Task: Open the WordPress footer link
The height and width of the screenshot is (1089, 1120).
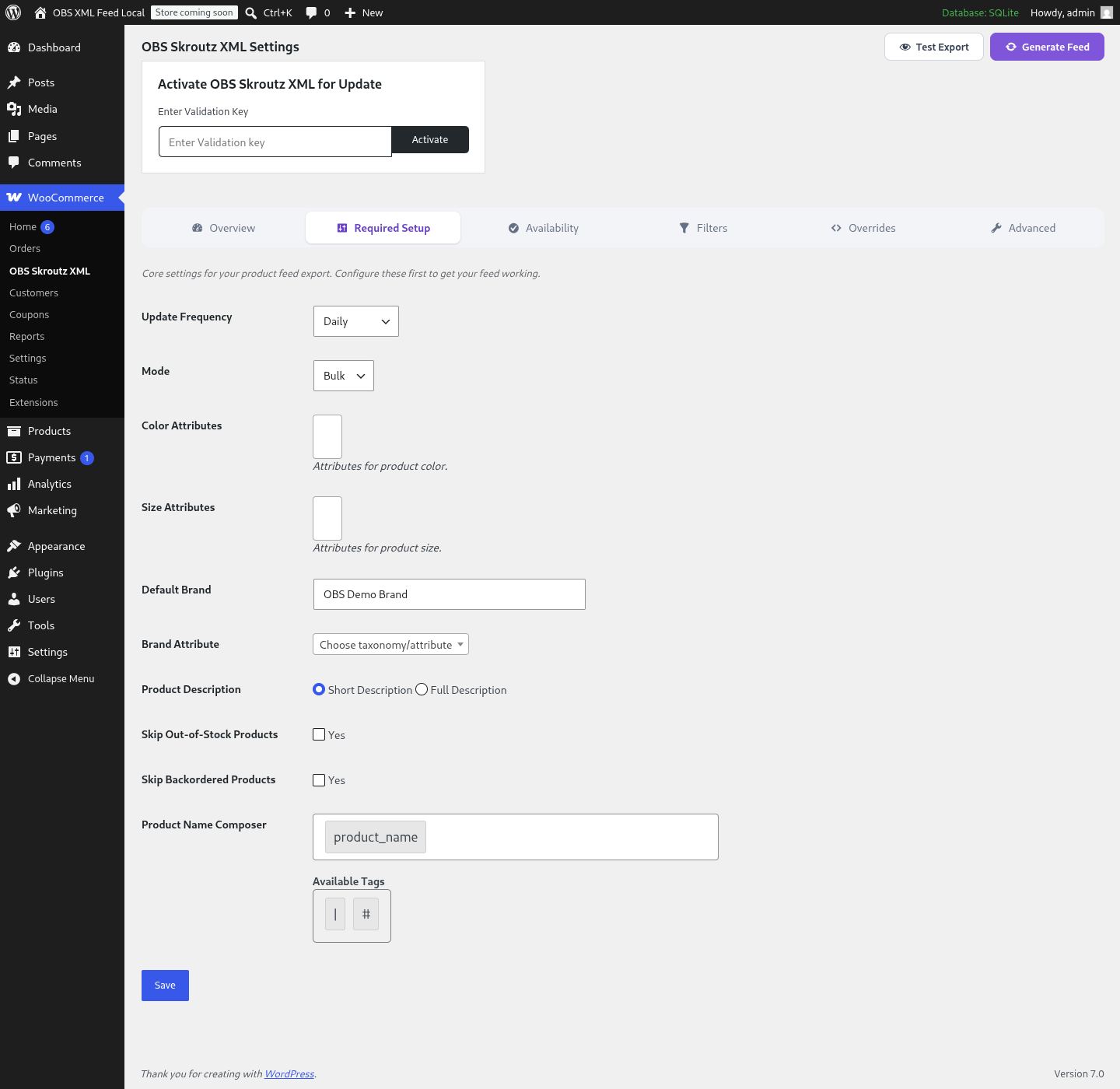Action: 289,1073
